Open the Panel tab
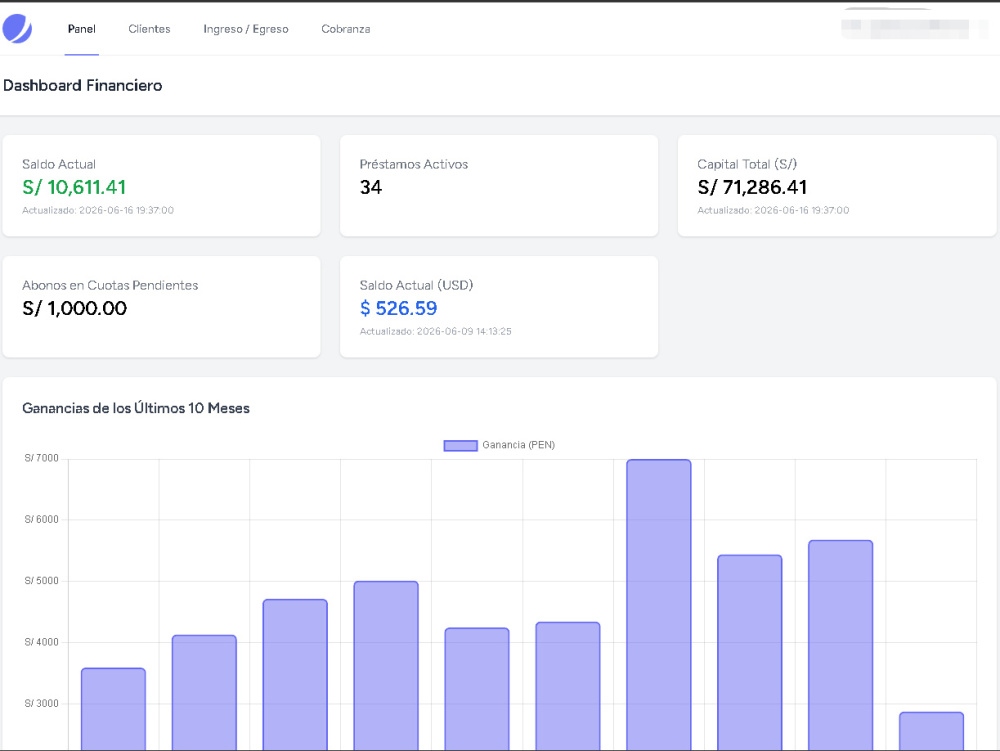 click(x=82, y=29)
